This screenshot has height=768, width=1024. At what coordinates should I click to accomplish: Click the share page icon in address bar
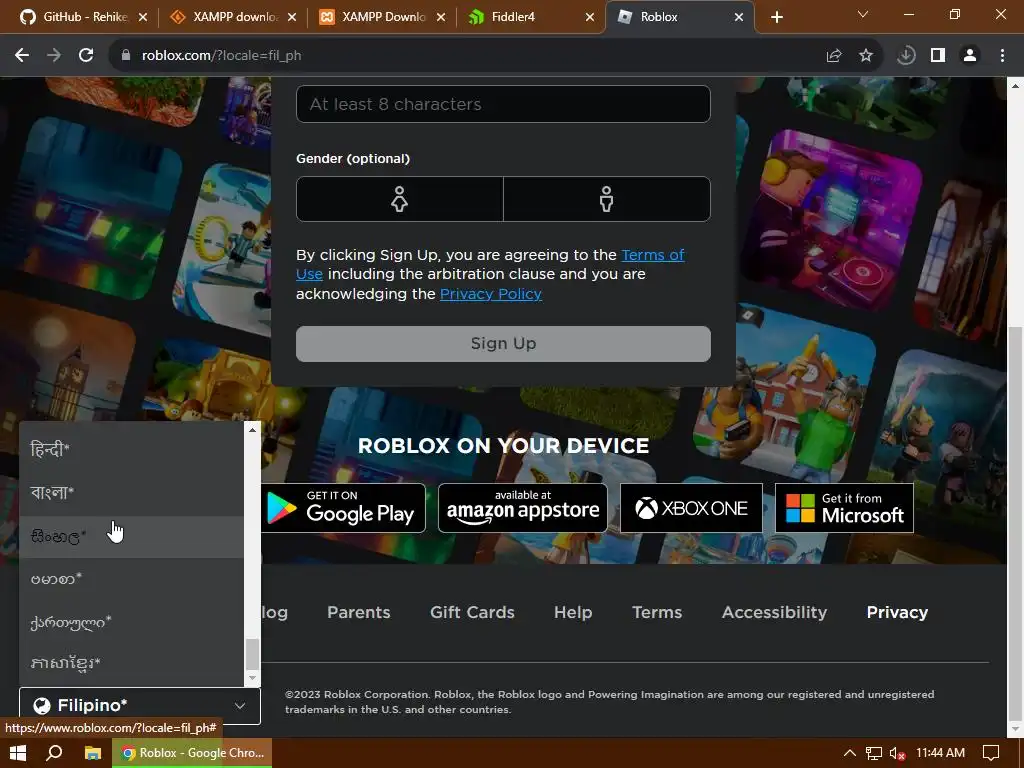[833, 56]
